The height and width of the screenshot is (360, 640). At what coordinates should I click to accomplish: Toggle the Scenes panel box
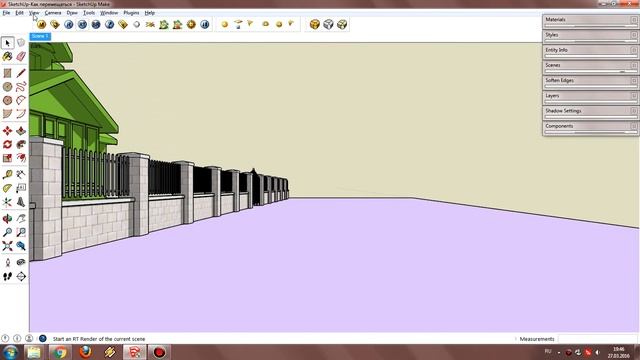[x=634, y=65]
